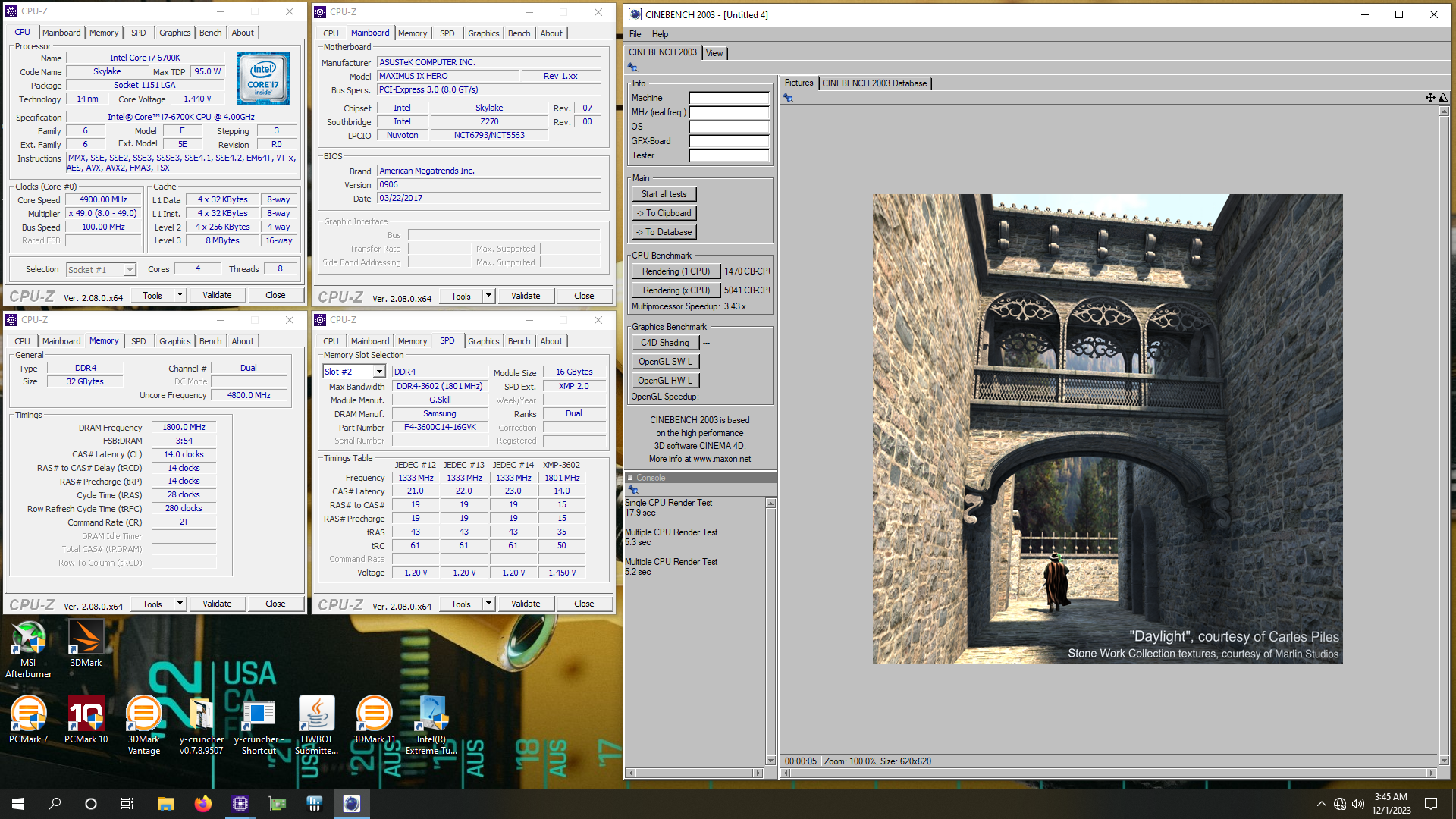Switch to the View tab in CINEBENCH
The height and width of the screenshot is (819, 1456).
(x=714, y=53)
